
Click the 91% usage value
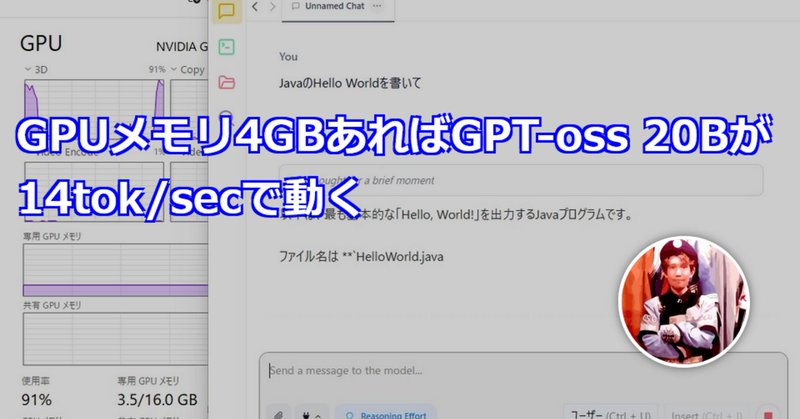(36, 400)
